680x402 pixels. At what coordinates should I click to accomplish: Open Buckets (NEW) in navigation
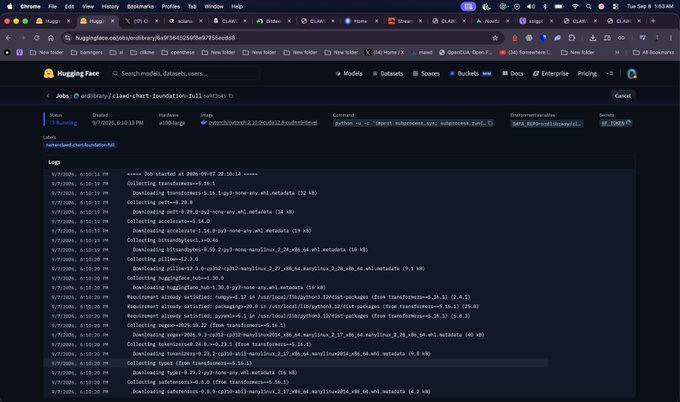click(471, 74)
